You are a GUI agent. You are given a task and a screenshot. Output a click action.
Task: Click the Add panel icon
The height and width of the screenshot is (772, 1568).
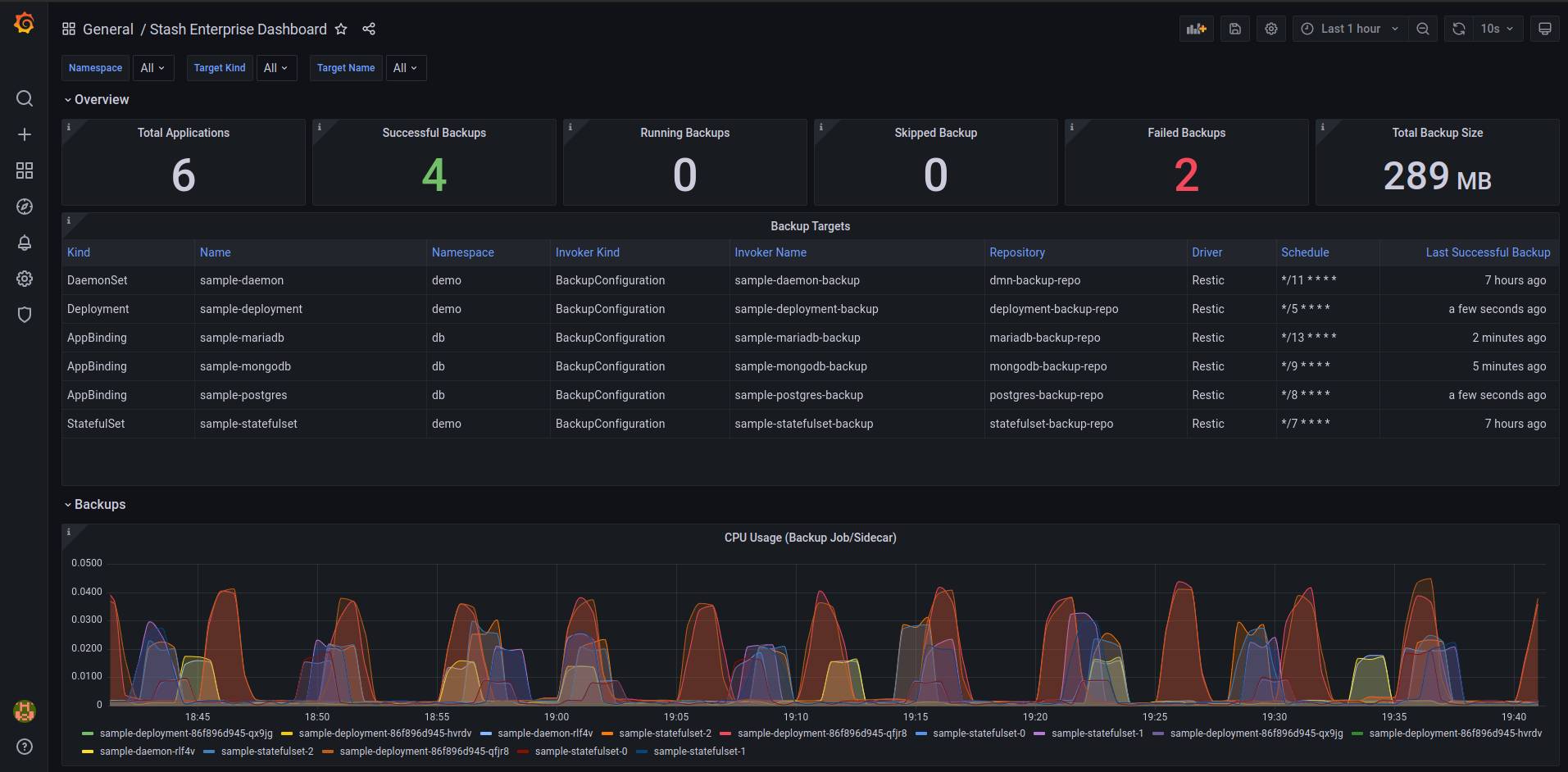(1196, 29)
